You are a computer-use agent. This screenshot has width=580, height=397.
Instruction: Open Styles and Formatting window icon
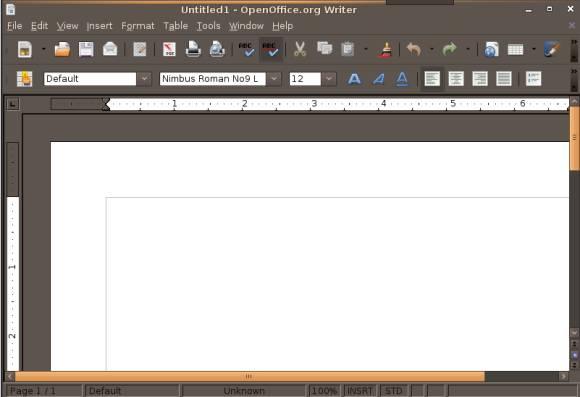point(24,79)
